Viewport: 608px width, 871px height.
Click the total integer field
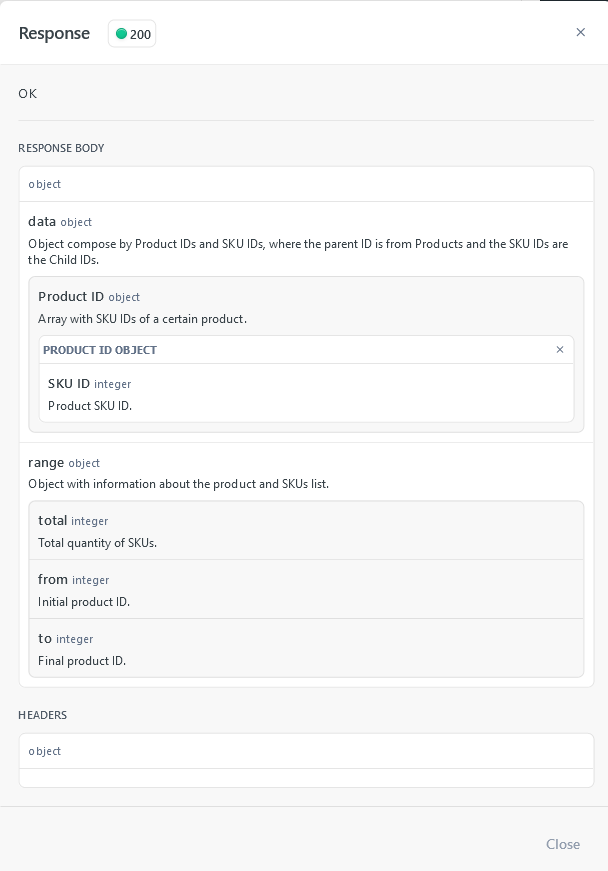click(306, 530)
